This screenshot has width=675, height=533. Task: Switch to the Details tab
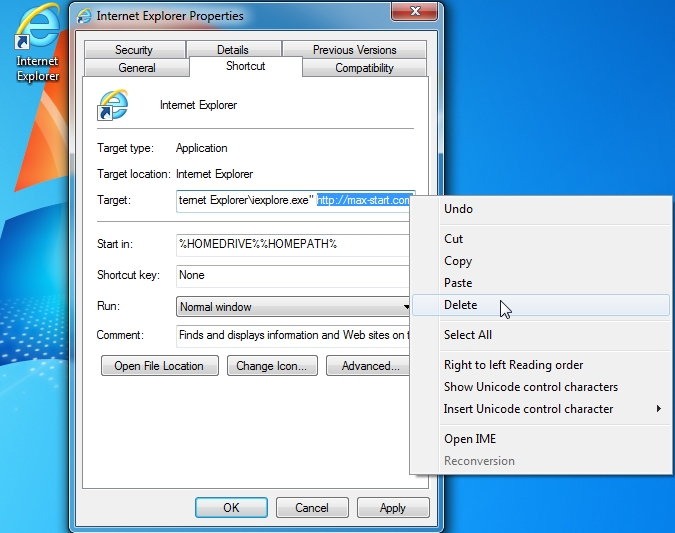[x=233, y=50]
